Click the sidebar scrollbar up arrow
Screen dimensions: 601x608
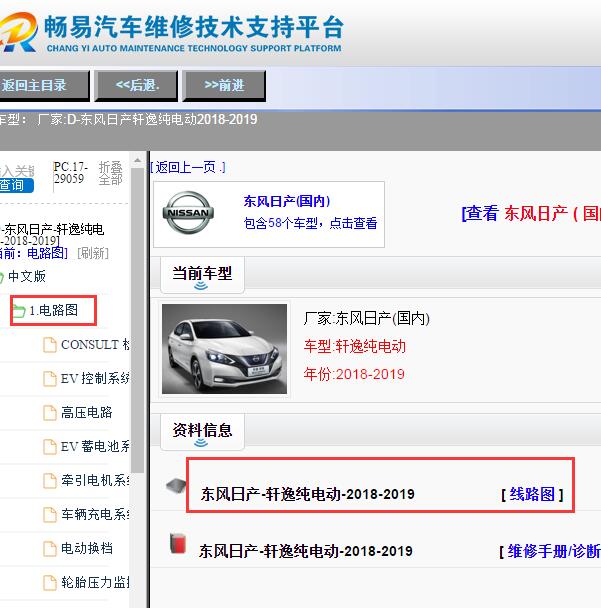click(x=137, y=160)
